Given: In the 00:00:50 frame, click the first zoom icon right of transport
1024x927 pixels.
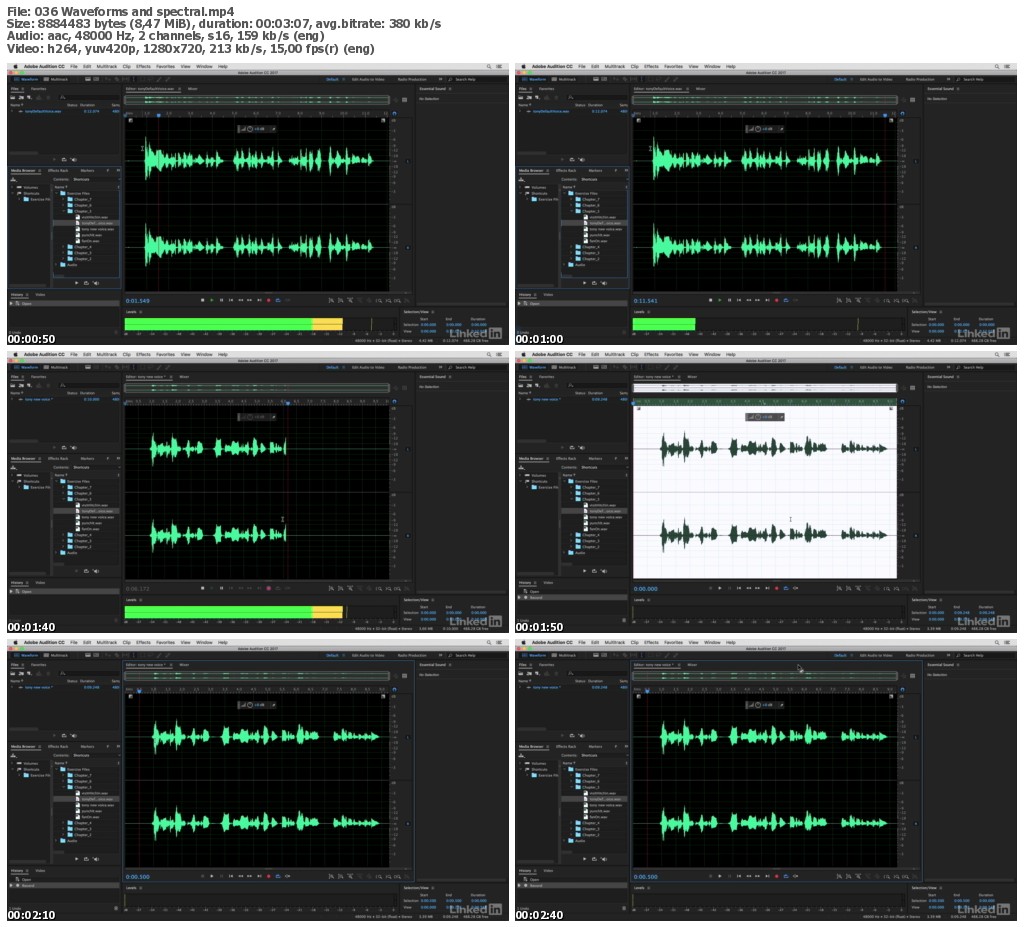Looking at the screenshot, I should 331,301.
